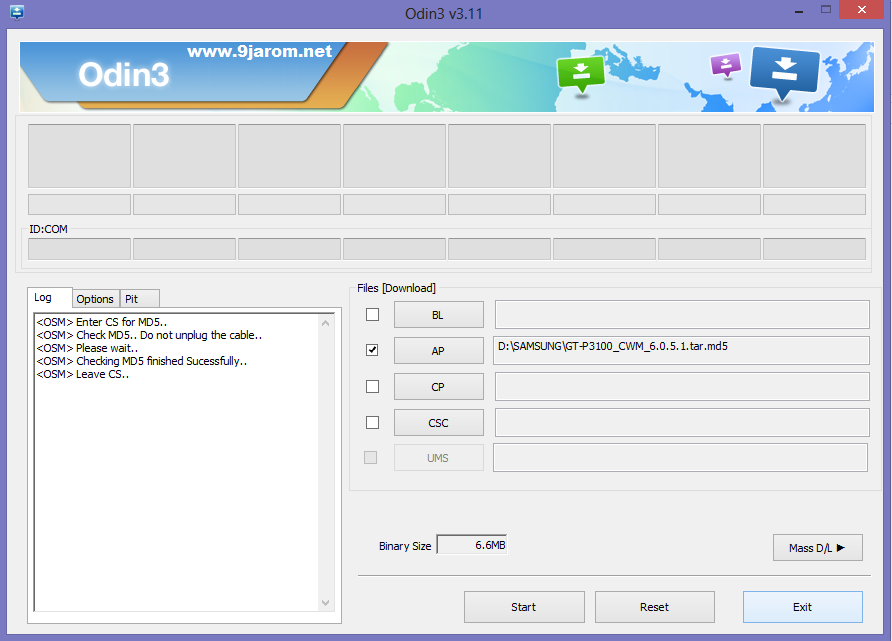Click the UMS file path field
The image size is (892, 641).
(x=680, y=457)
